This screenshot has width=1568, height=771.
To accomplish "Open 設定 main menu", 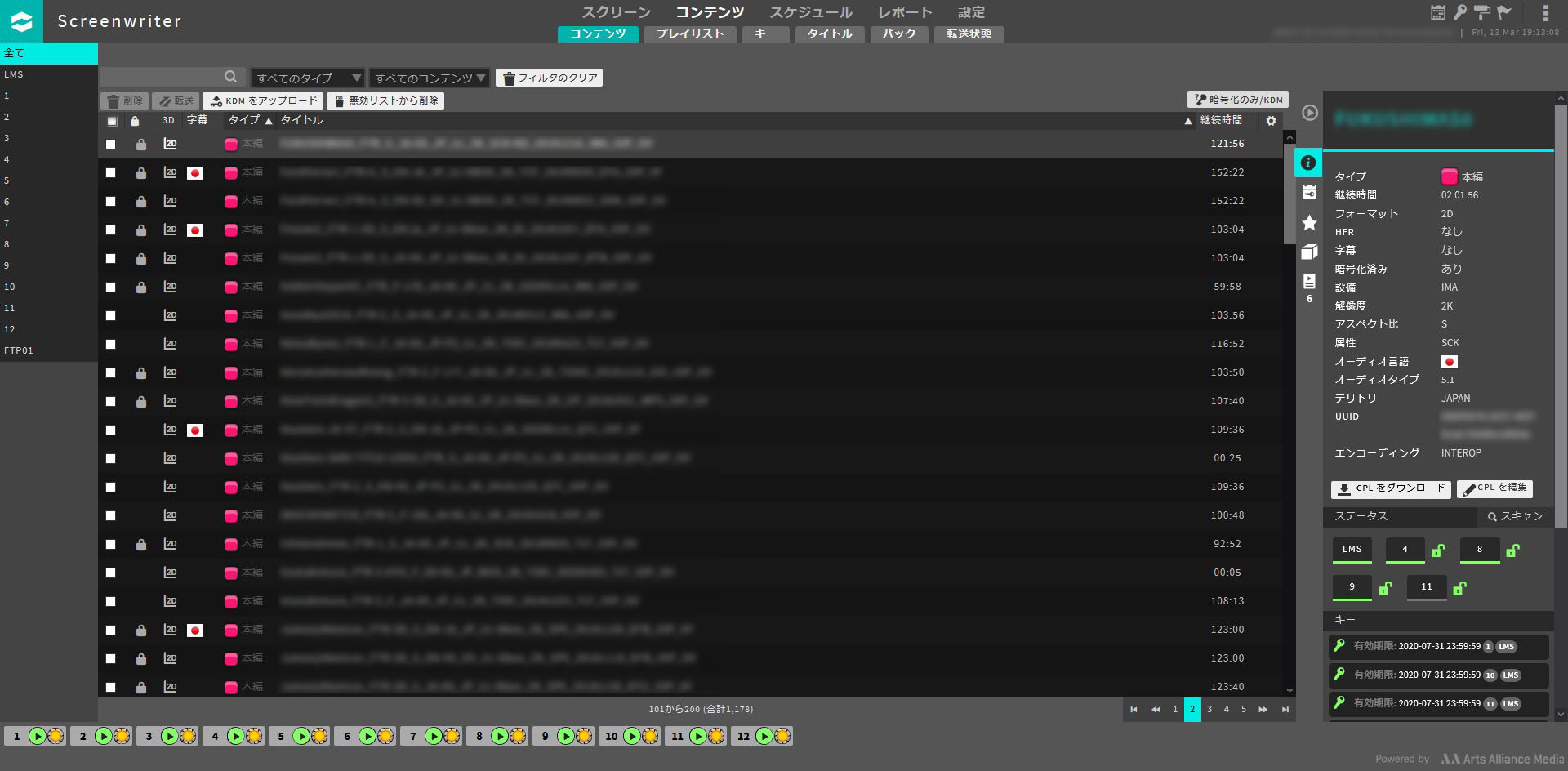I will 971,12.
